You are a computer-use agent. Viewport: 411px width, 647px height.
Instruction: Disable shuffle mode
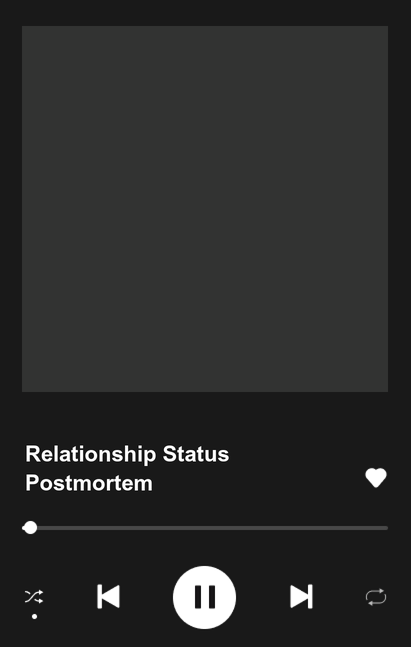(34, 597)
